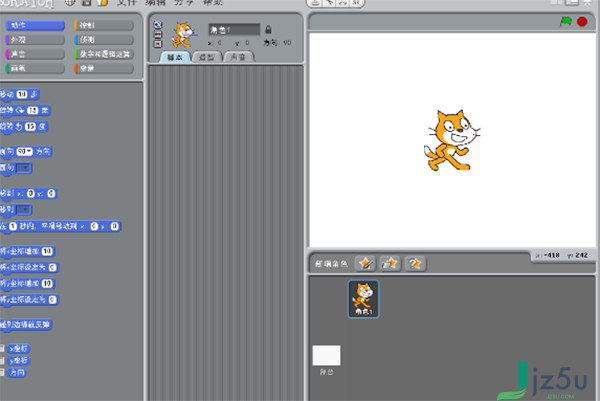Click the clockwise rotate 15 degrees block
Screen dimensions: 600x401
tap(25, 111)
